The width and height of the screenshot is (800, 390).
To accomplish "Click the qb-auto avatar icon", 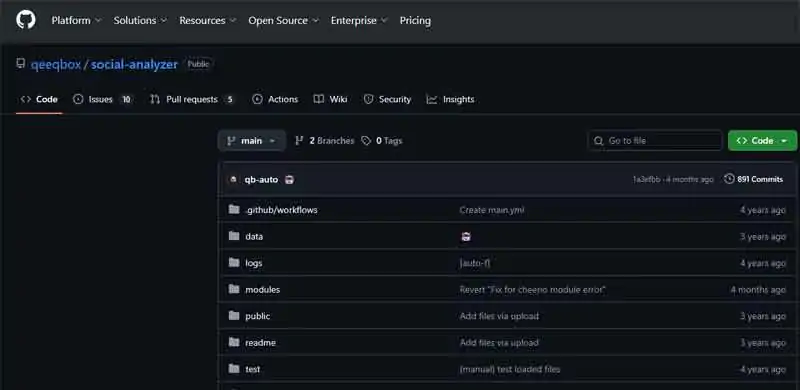I will pos(234,180).
